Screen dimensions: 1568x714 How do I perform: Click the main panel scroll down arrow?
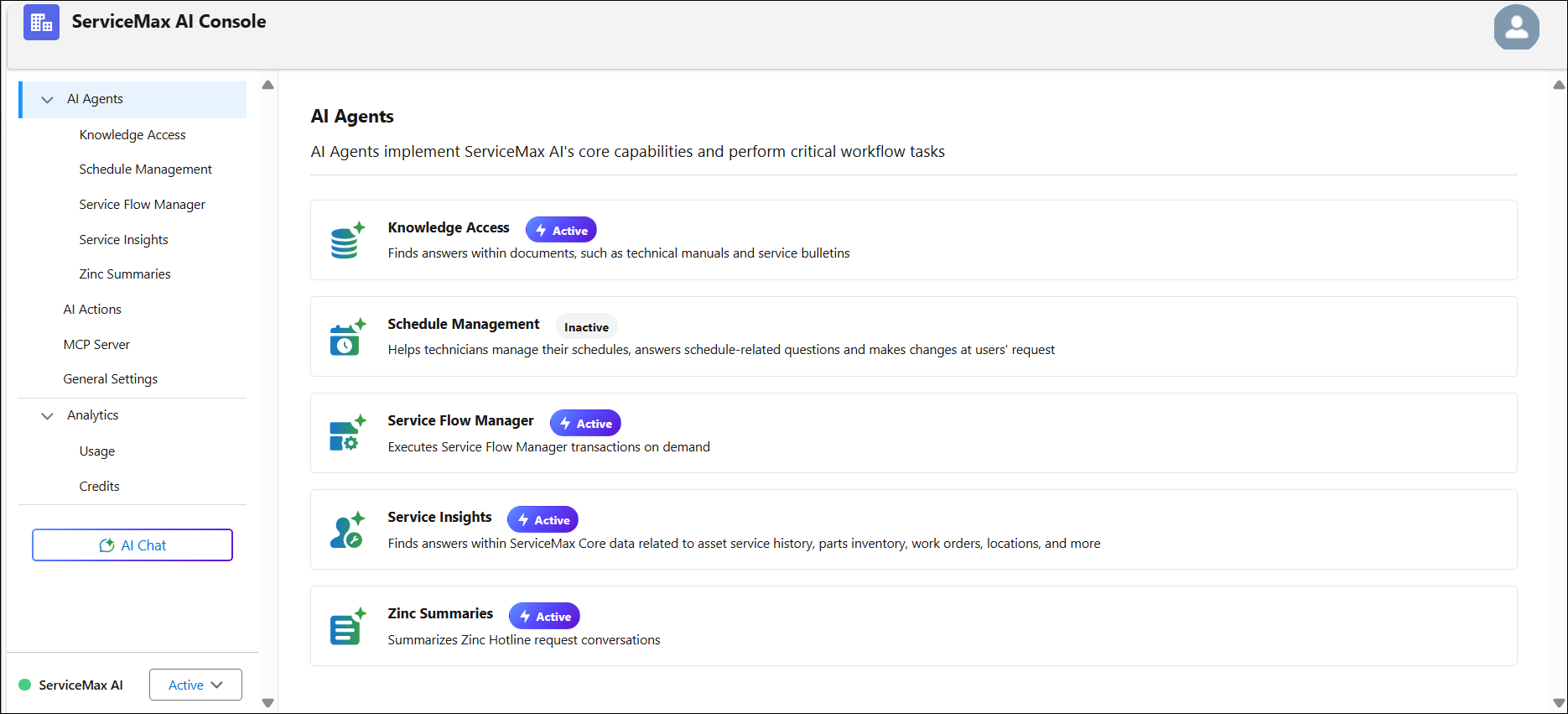(1559, 703)
